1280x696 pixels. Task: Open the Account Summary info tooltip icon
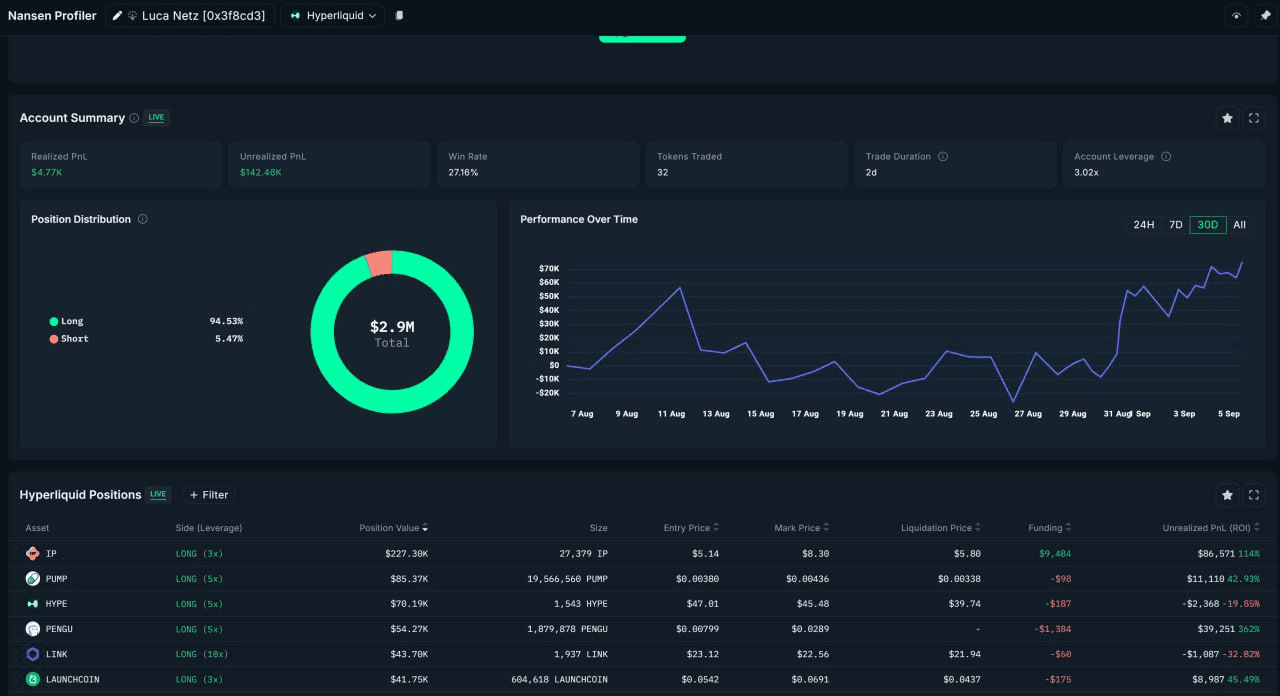click(x=134, y=118)
